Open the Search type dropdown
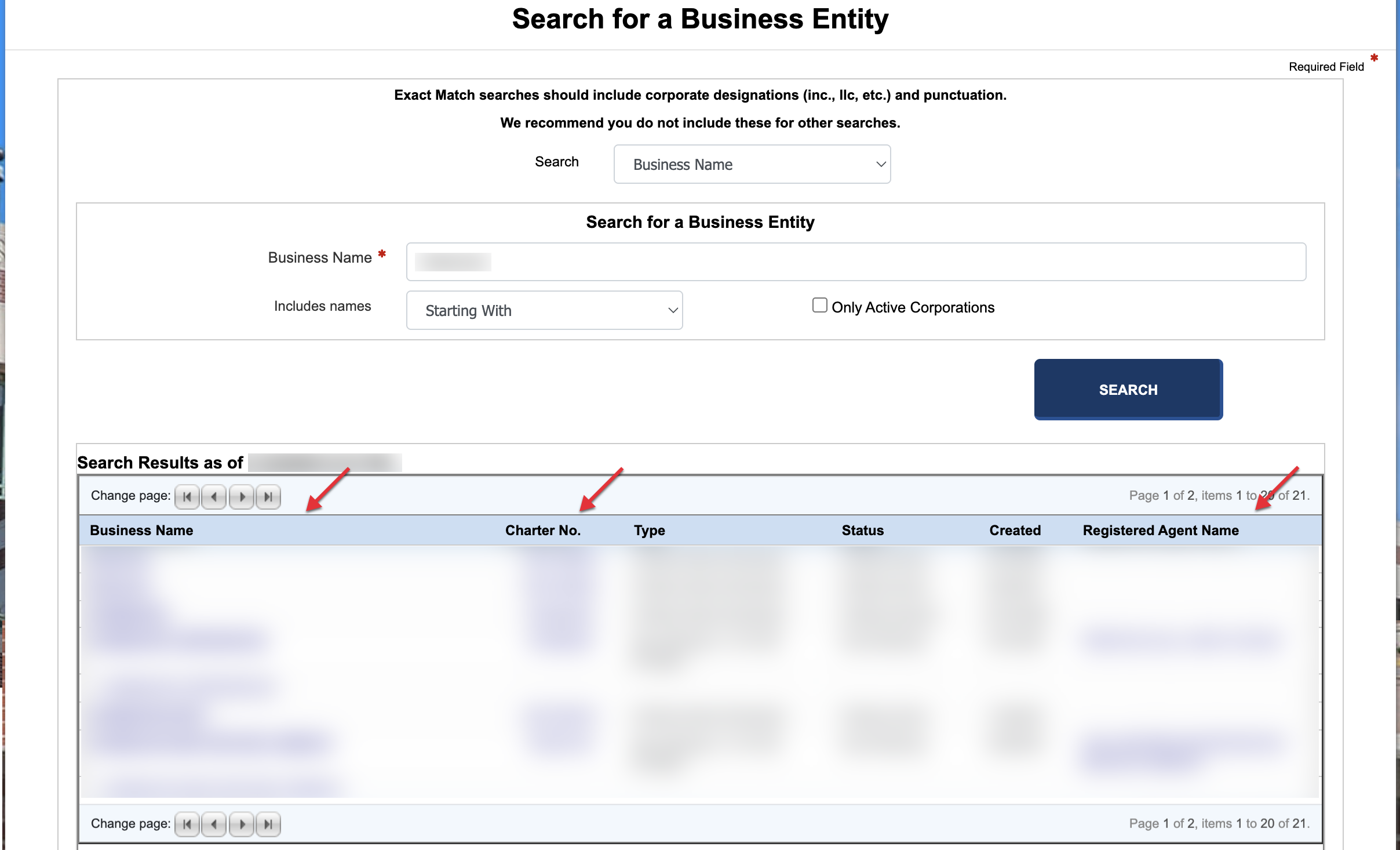The width and height of the screenshot is (1400, 850). click(752, 165)
